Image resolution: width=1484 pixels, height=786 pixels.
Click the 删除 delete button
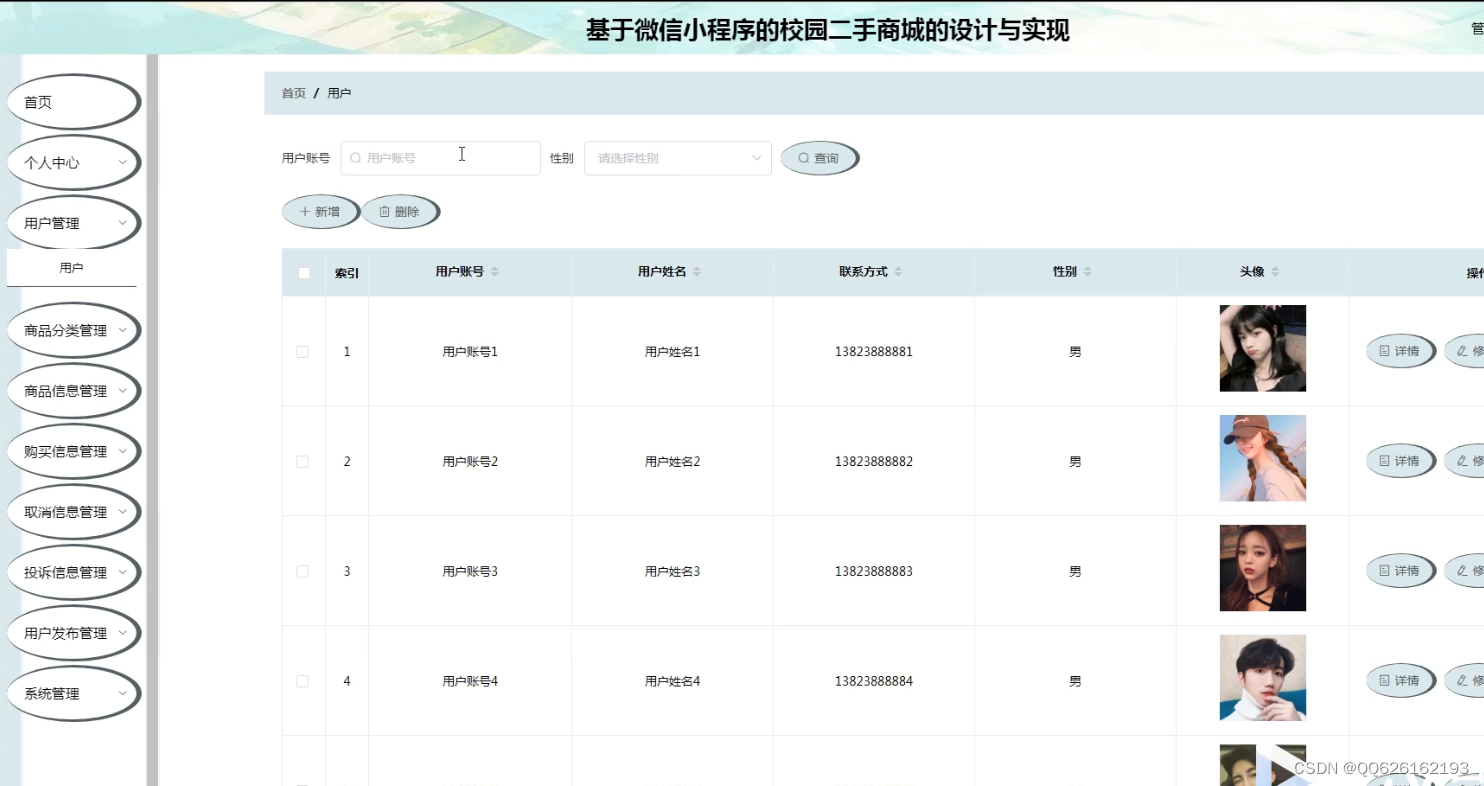(x=400, y=212)
